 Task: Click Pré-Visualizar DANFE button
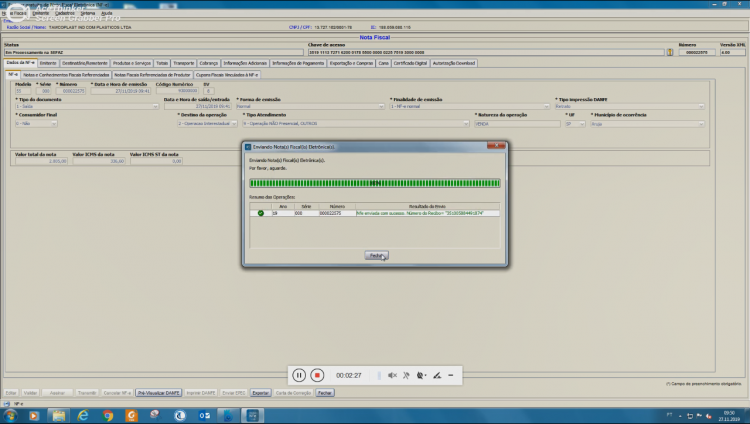(x=158, y=393)
